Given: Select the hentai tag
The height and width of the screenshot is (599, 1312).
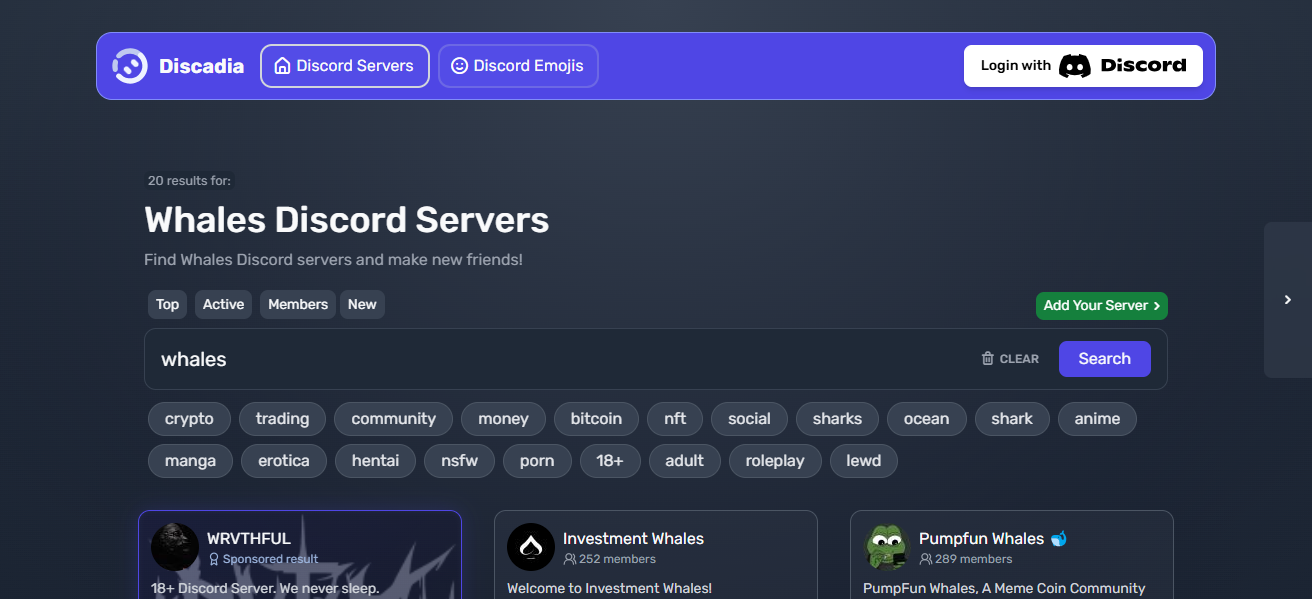Looking at the screenshot, I should [375, 461].
